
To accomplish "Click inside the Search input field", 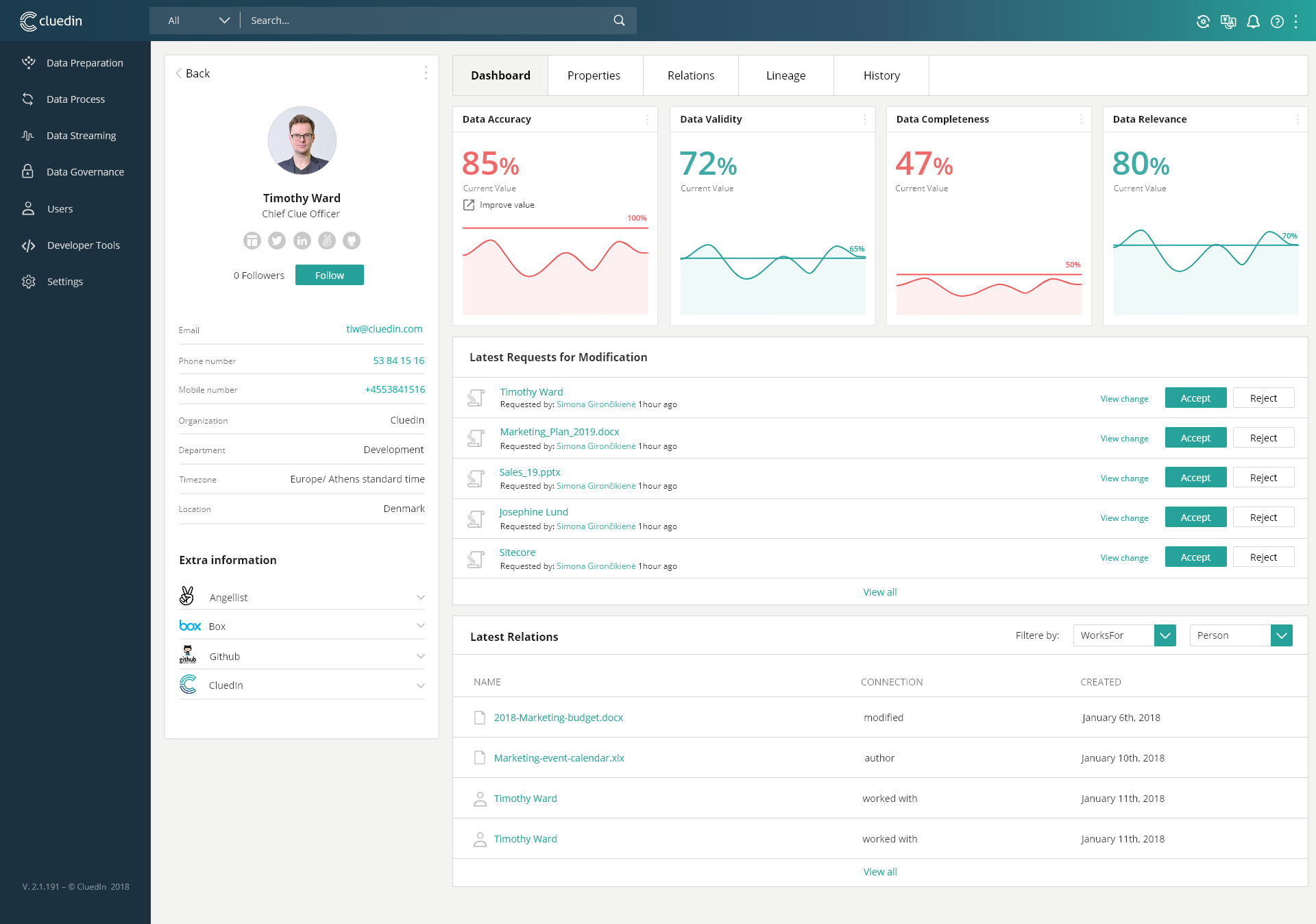I will 411,21.
